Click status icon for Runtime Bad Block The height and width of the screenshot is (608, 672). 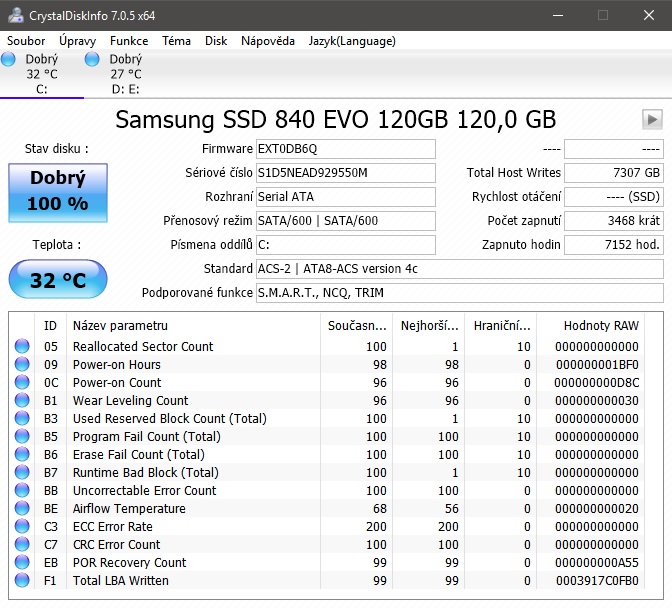point(22,472)
